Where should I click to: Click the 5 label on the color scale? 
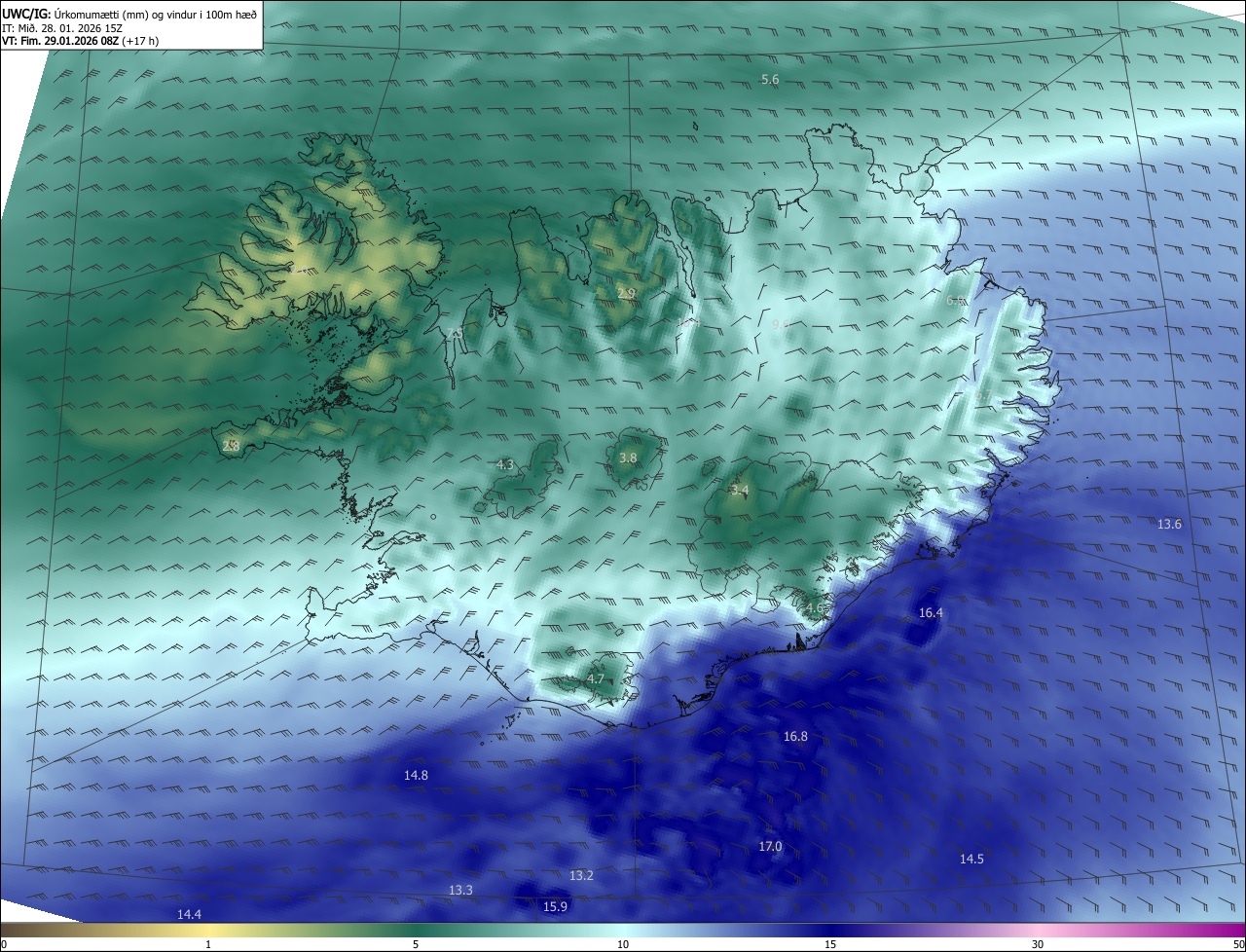pos(416,944)
